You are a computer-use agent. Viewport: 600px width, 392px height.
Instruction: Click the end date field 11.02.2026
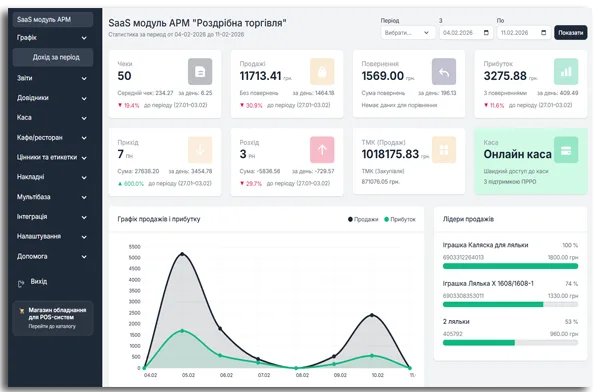523,33
